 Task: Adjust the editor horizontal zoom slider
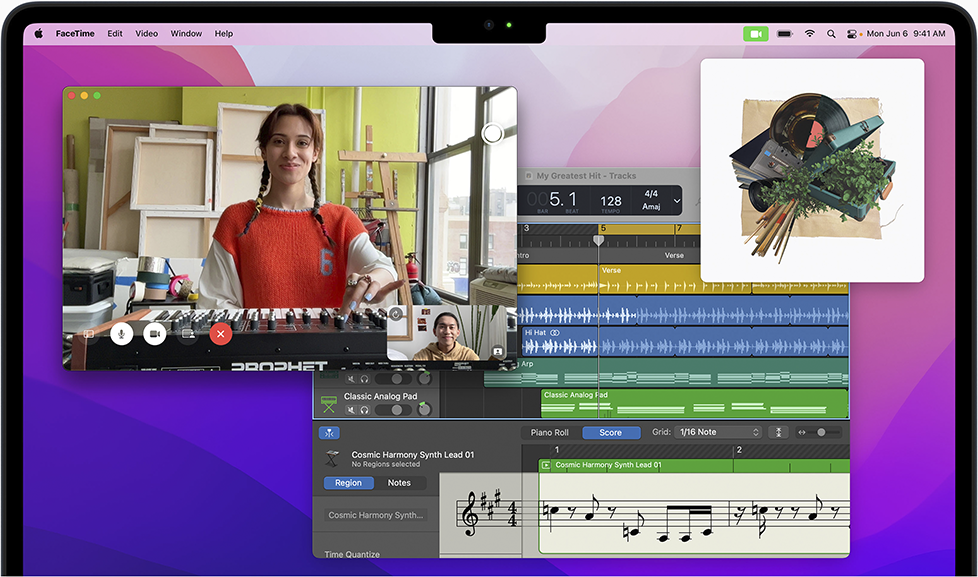tap(820, 432)
